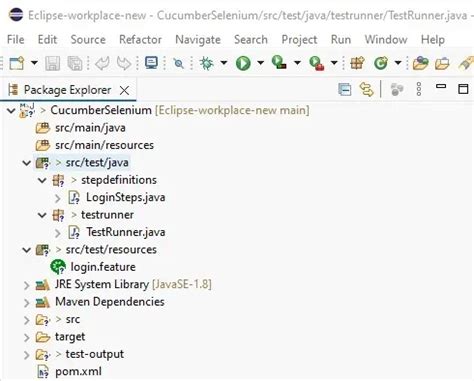This screenshot has height=381, width=474.
Task: Select TestRunner.java file
Action: click(126, 232)
